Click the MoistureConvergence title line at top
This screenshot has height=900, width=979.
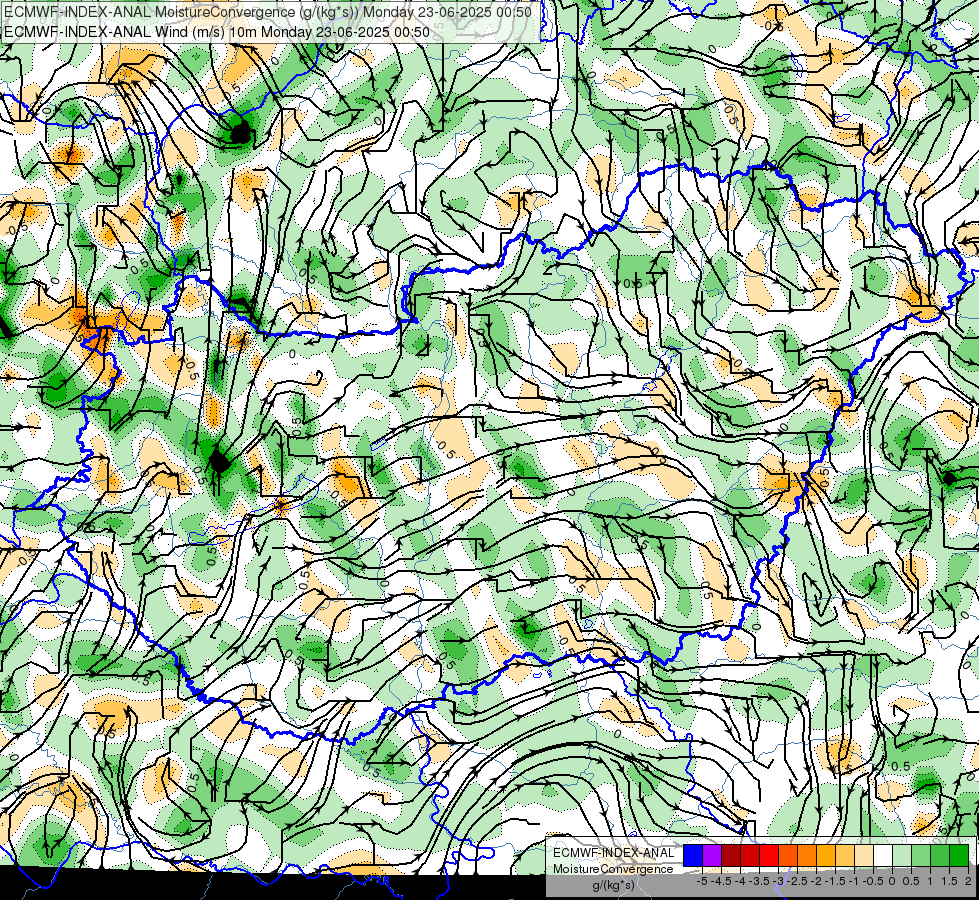(268, 12)
